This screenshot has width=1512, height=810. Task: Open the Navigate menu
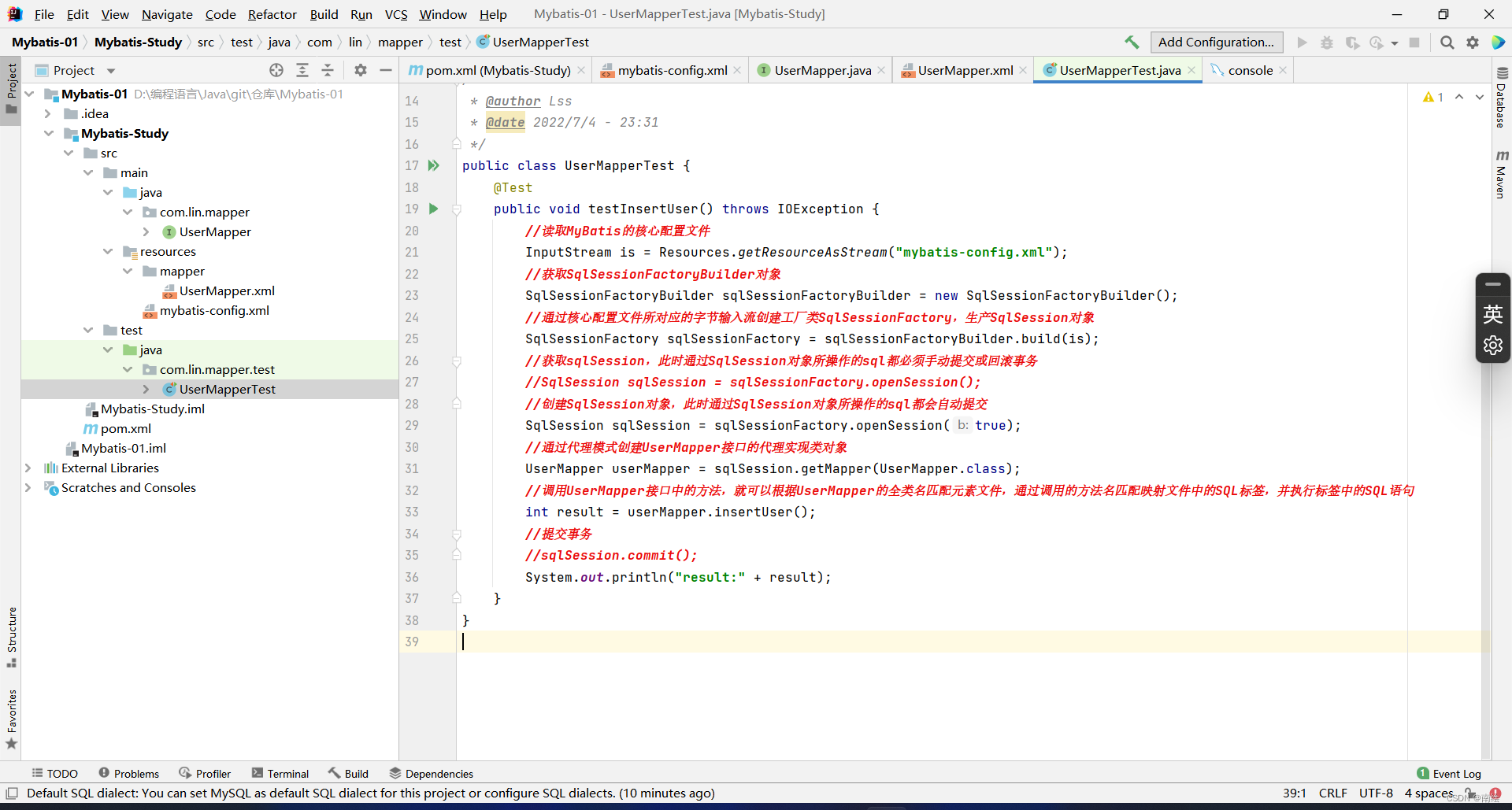[x=167, y=14]
